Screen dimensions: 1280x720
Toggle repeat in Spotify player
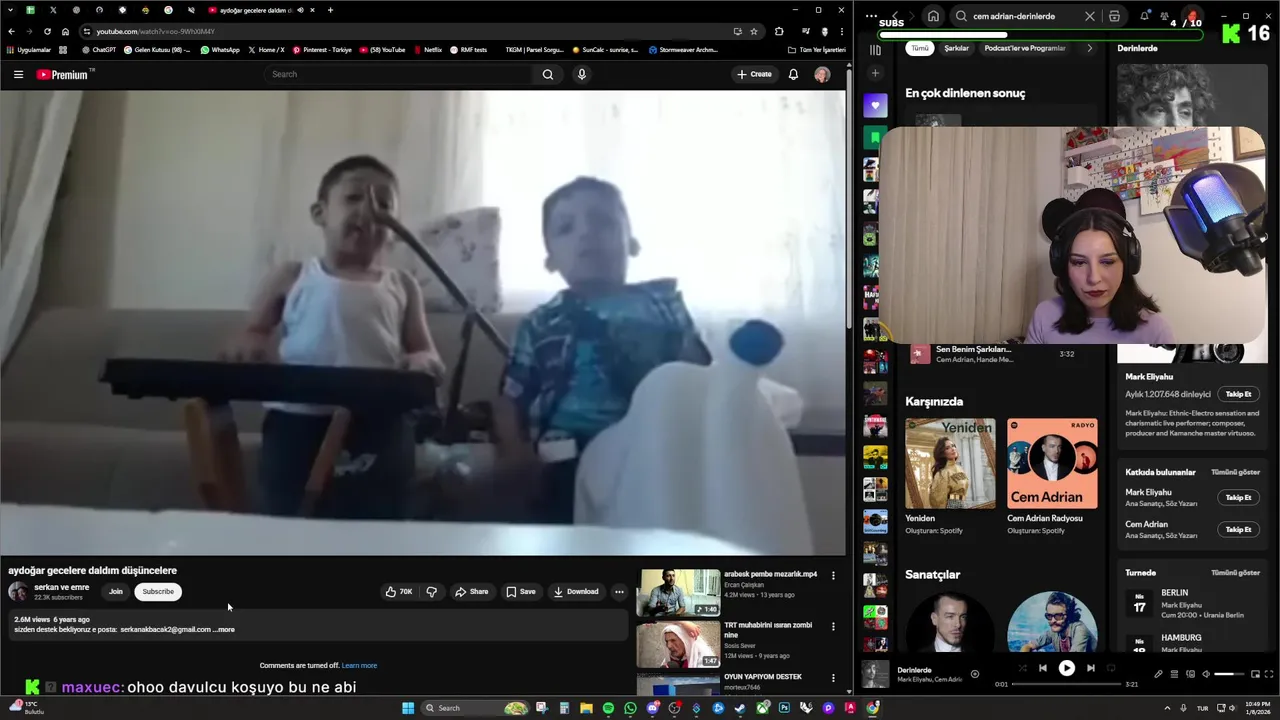coord(1111,668)
